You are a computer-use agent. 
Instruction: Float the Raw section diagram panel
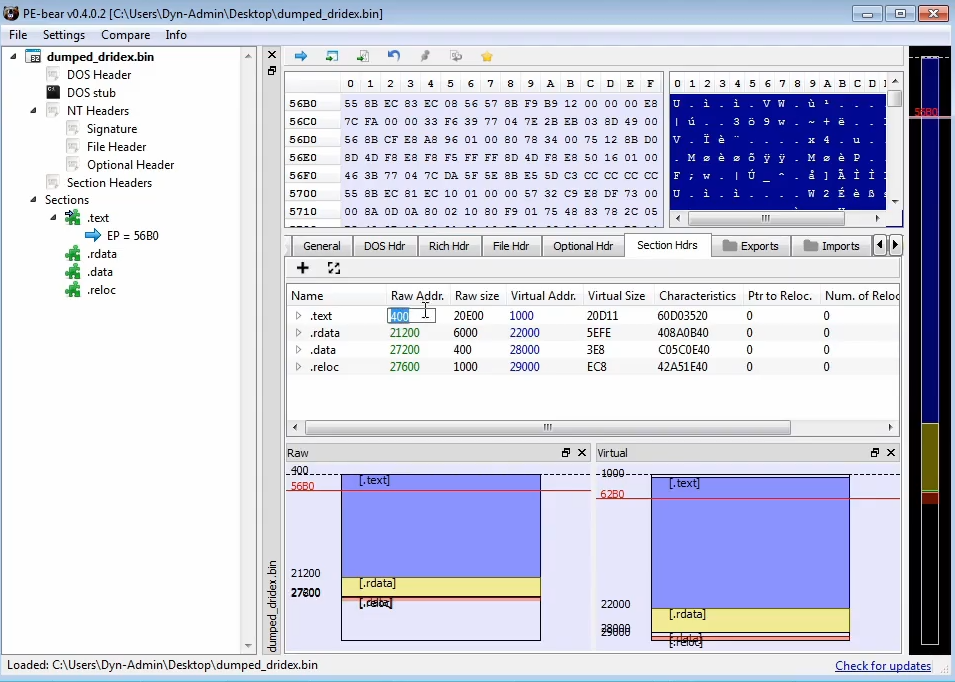[x=567, y=453]
